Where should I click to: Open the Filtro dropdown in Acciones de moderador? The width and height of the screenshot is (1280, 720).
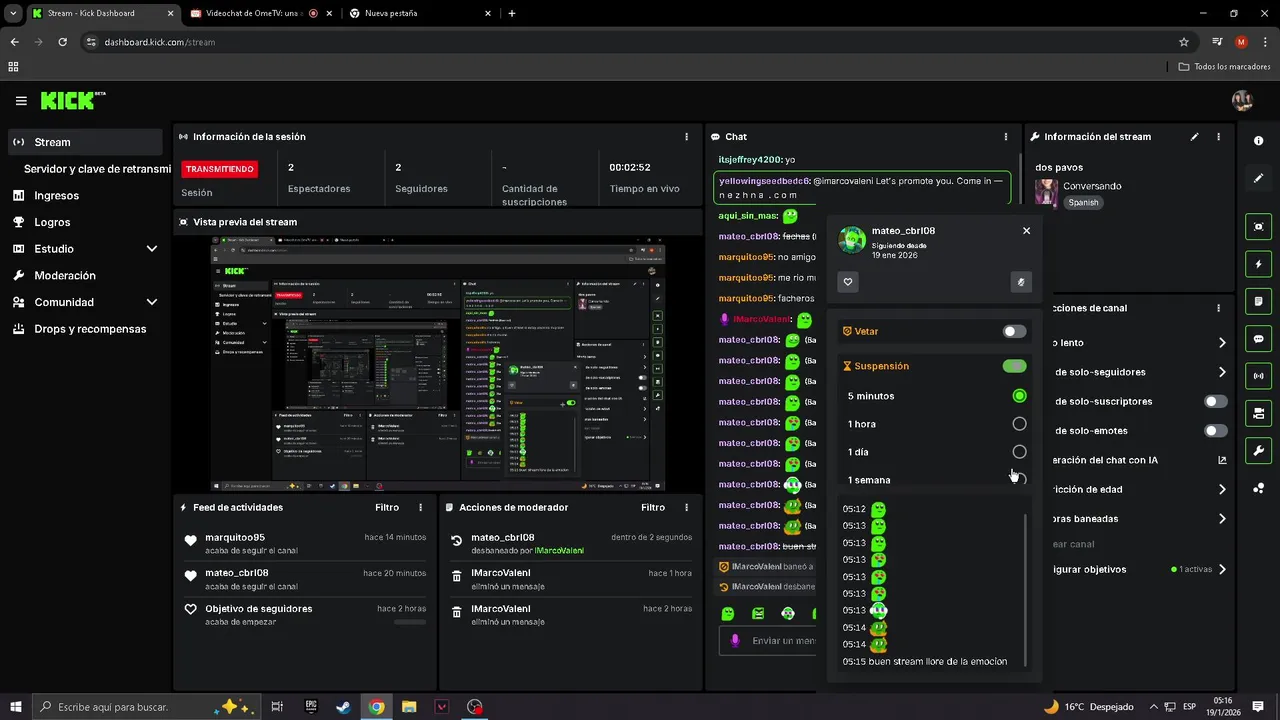coord(653,508)
